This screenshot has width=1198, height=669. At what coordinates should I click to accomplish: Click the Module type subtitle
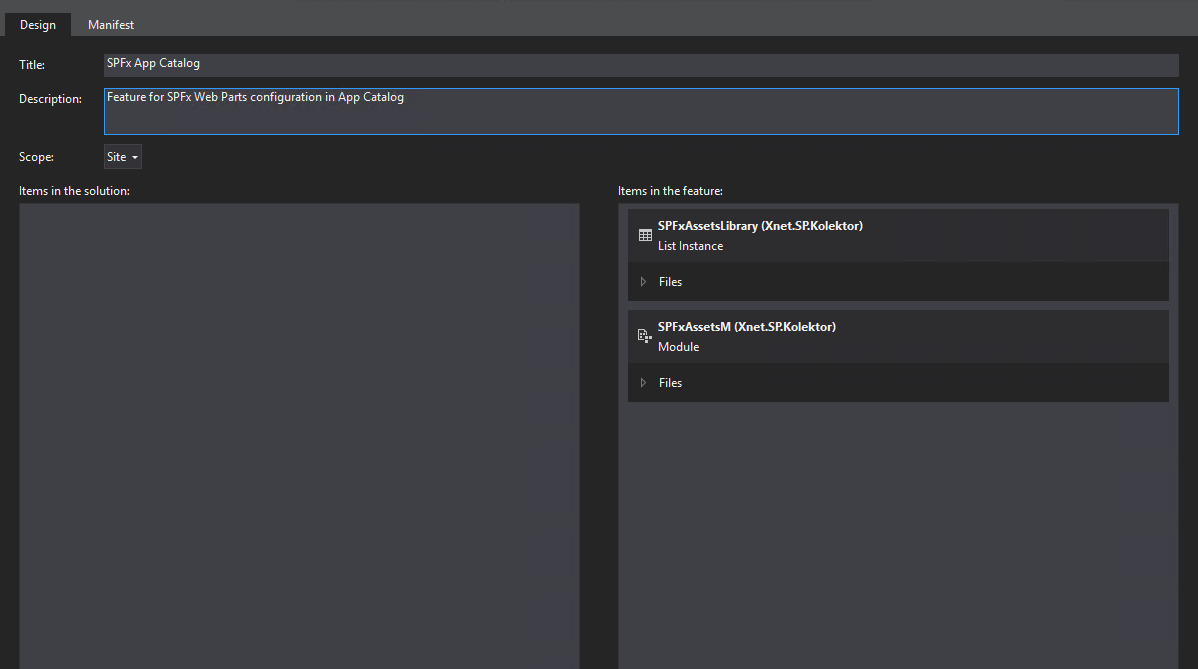coord(678,347)
